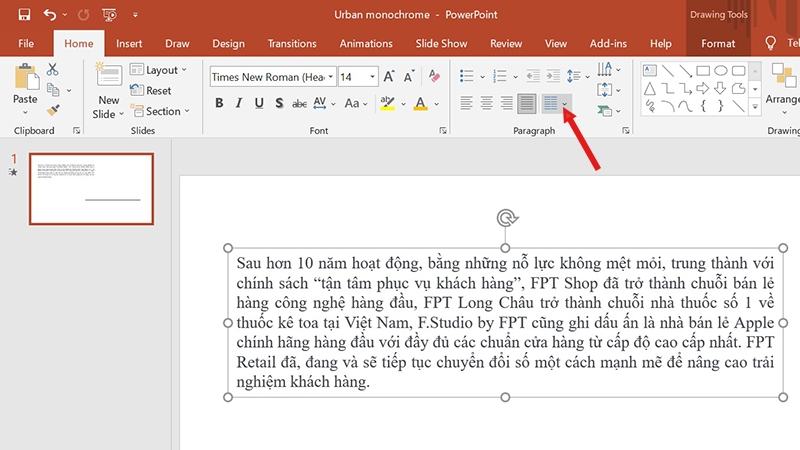Increase font size
Image resolution: width=800 pixels, height=450 pixels.
pyautogui.click(x=389, y=77)
